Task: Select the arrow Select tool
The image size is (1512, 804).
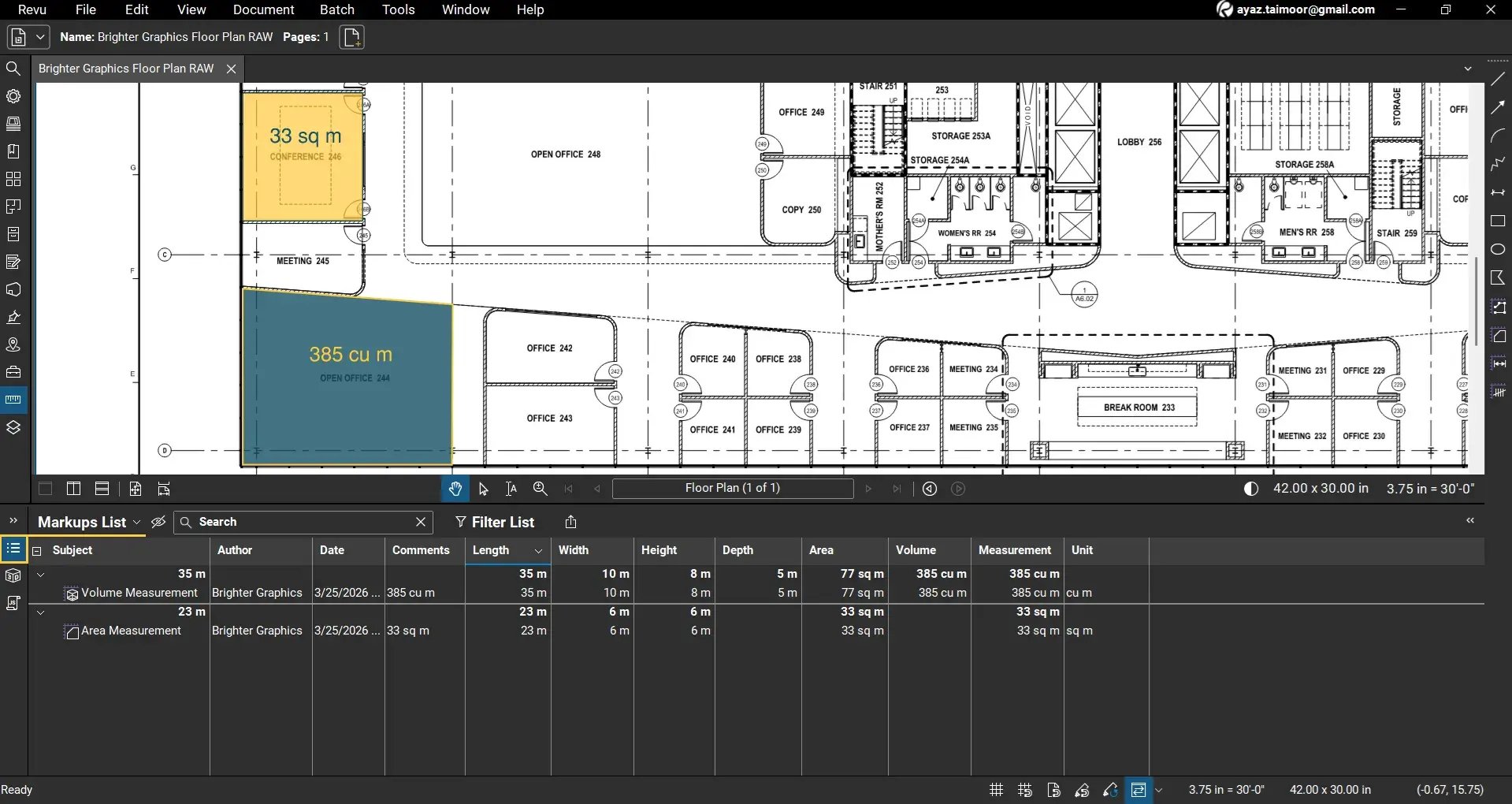Action: [x=483, y=489]
